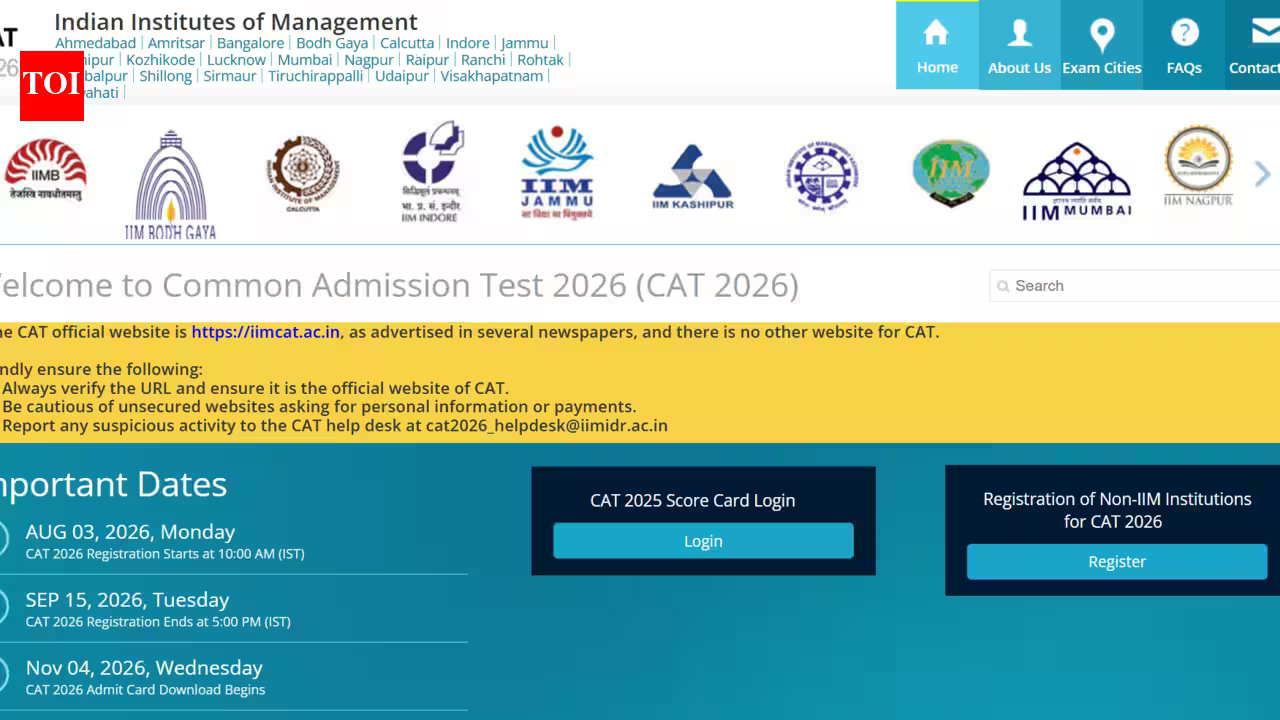Screen dimensions: 1280x720
Task: Open the Contact envelope menu item
Action: click(x=1253, y=45)
